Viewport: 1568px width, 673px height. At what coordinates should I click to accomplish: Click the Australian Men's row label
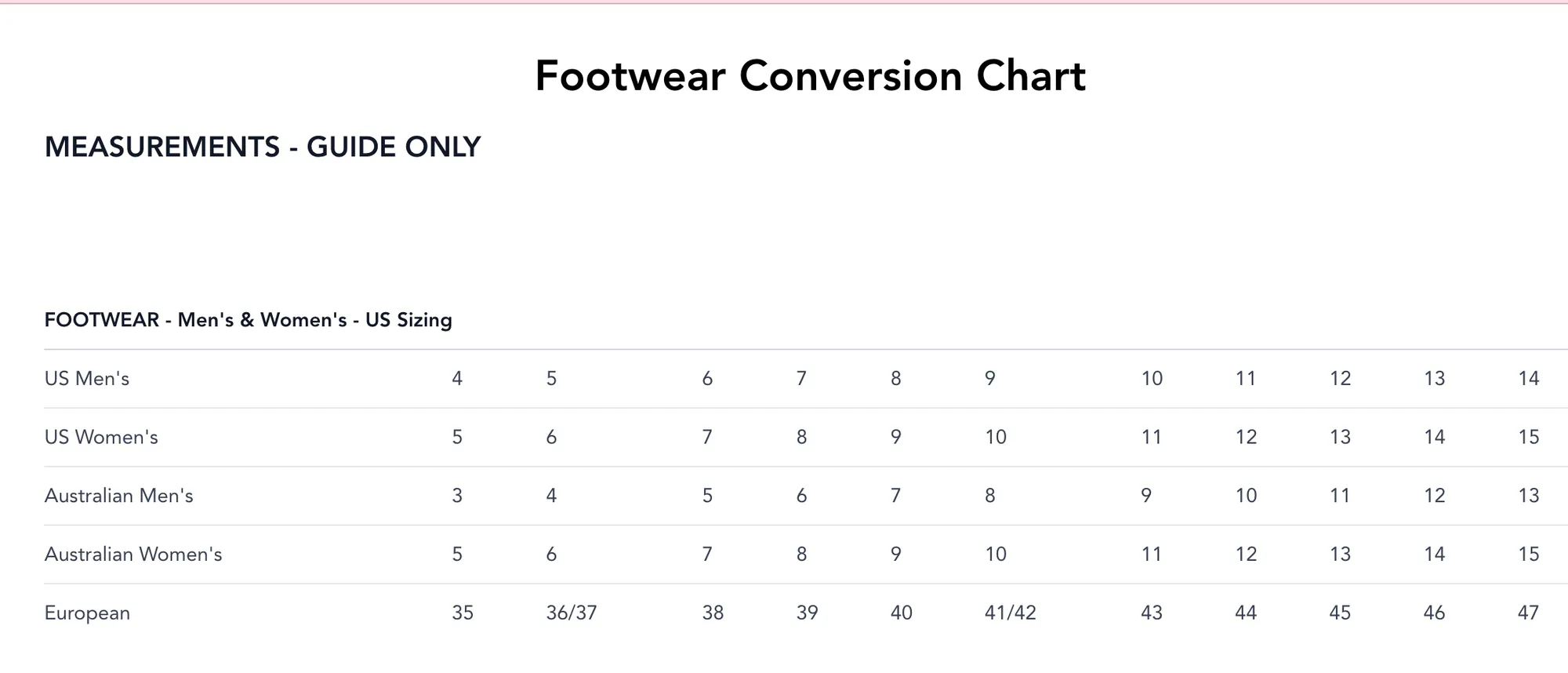click(119, 496)
